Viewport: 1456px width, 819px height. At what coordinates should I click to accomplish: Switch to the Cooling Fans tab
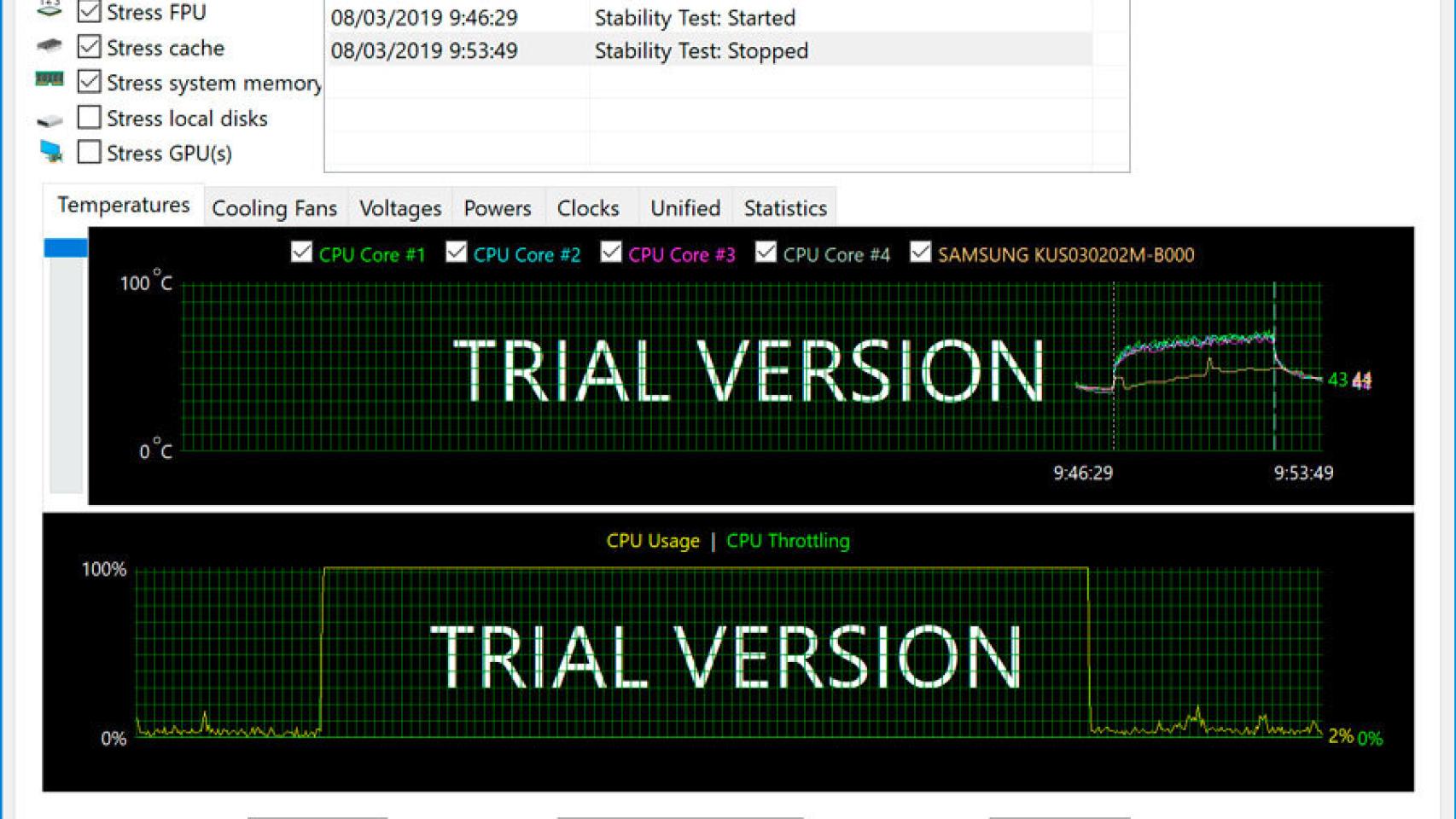pos(274,208)
